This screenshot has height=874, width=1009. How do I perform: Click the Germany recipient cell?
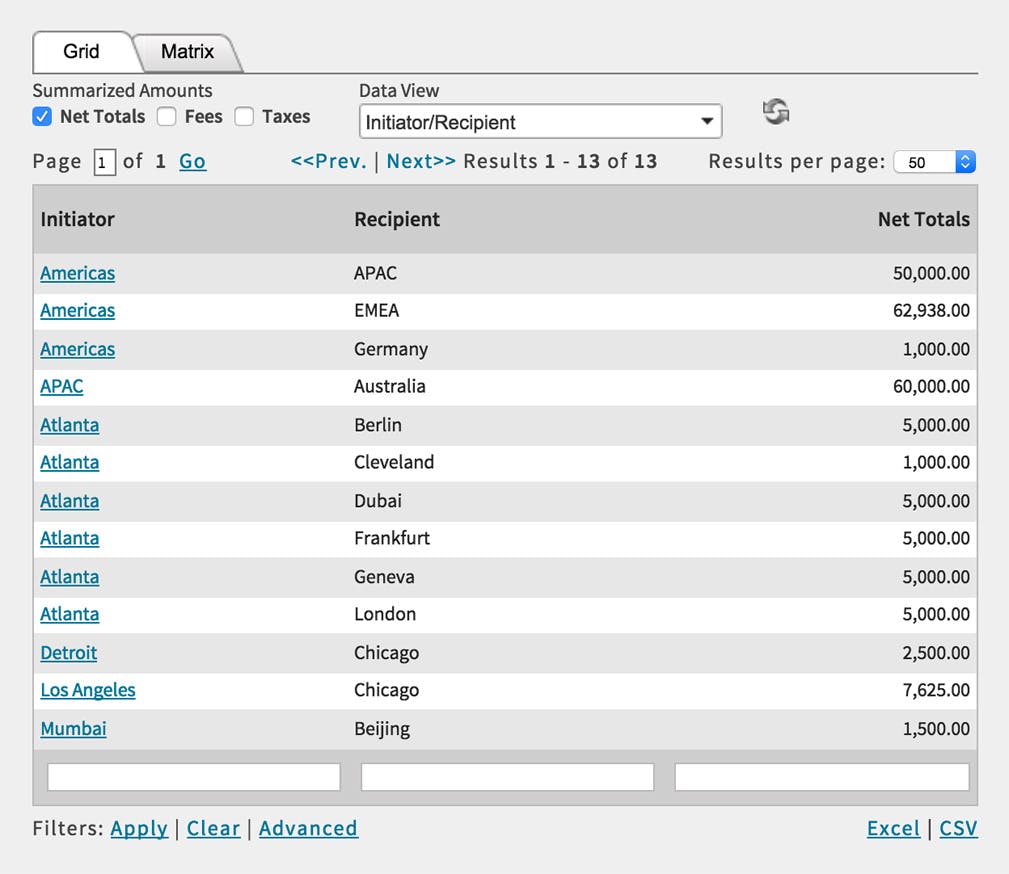coord(391,349)
